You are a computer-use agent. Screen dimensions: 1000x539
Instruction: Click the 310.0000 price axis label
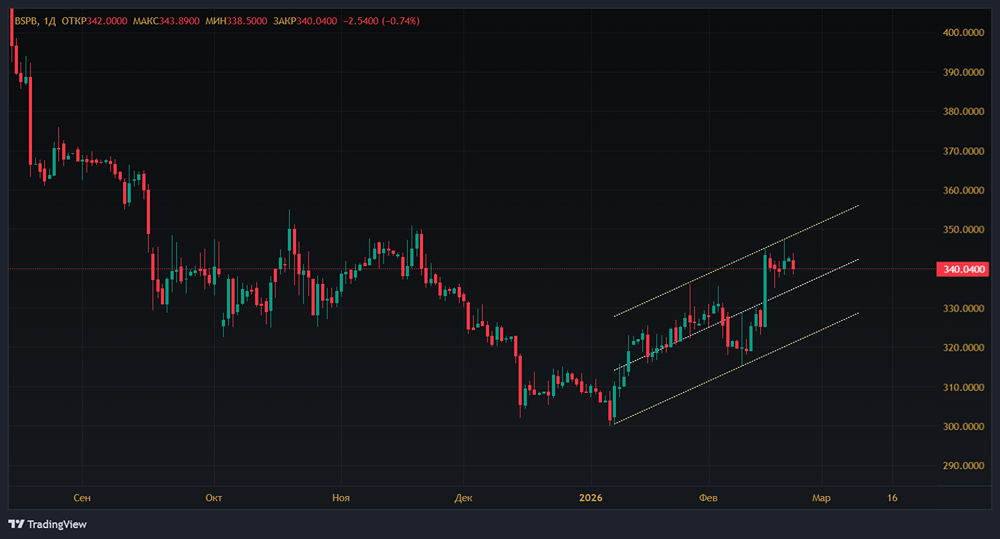[963, 387]
